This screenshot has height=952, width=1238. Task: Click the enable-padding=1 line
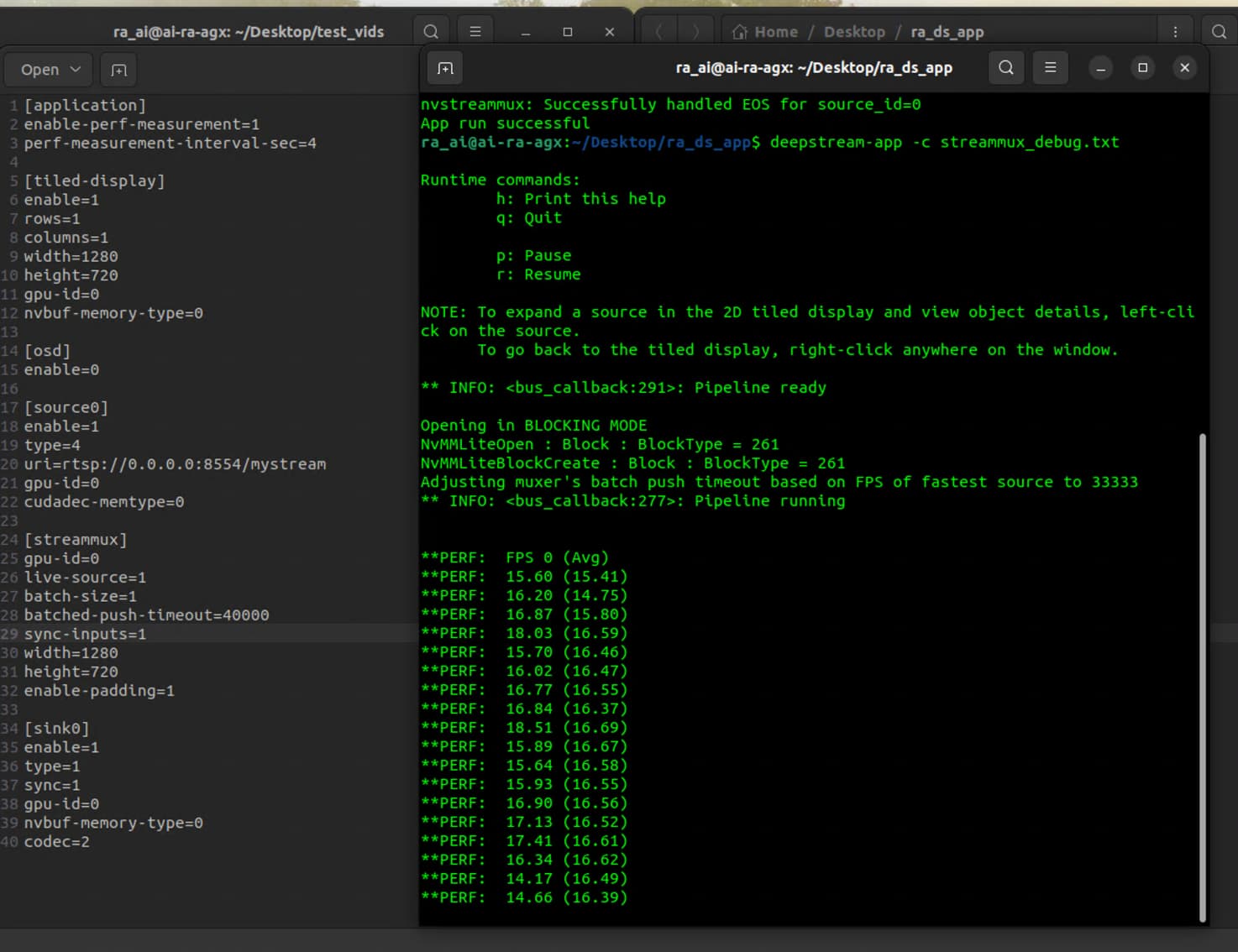coord(99,691)
